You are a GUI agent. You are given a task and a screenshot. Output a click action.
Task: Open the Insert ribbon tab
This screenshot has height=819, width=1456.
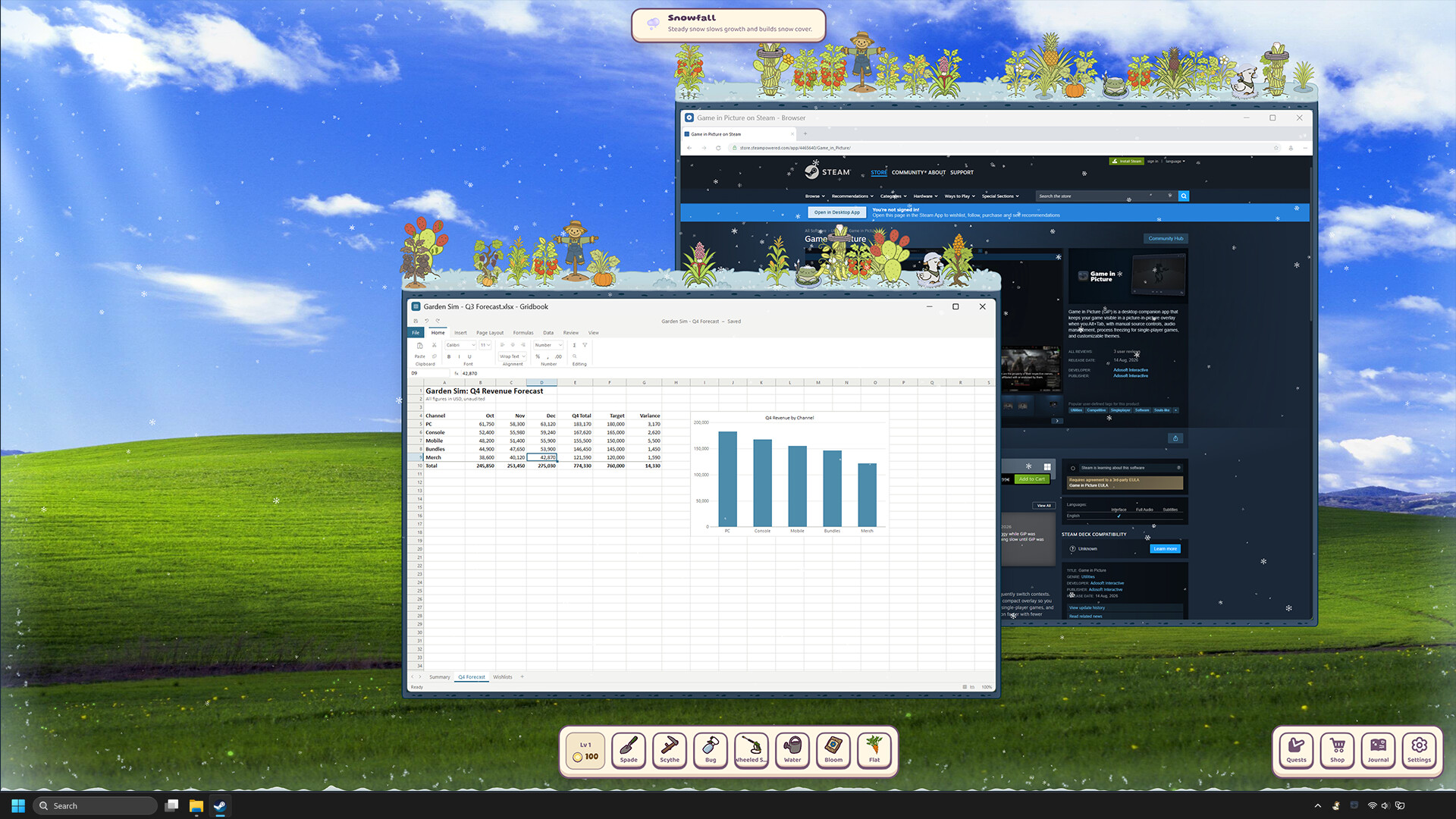click(460, 333)
